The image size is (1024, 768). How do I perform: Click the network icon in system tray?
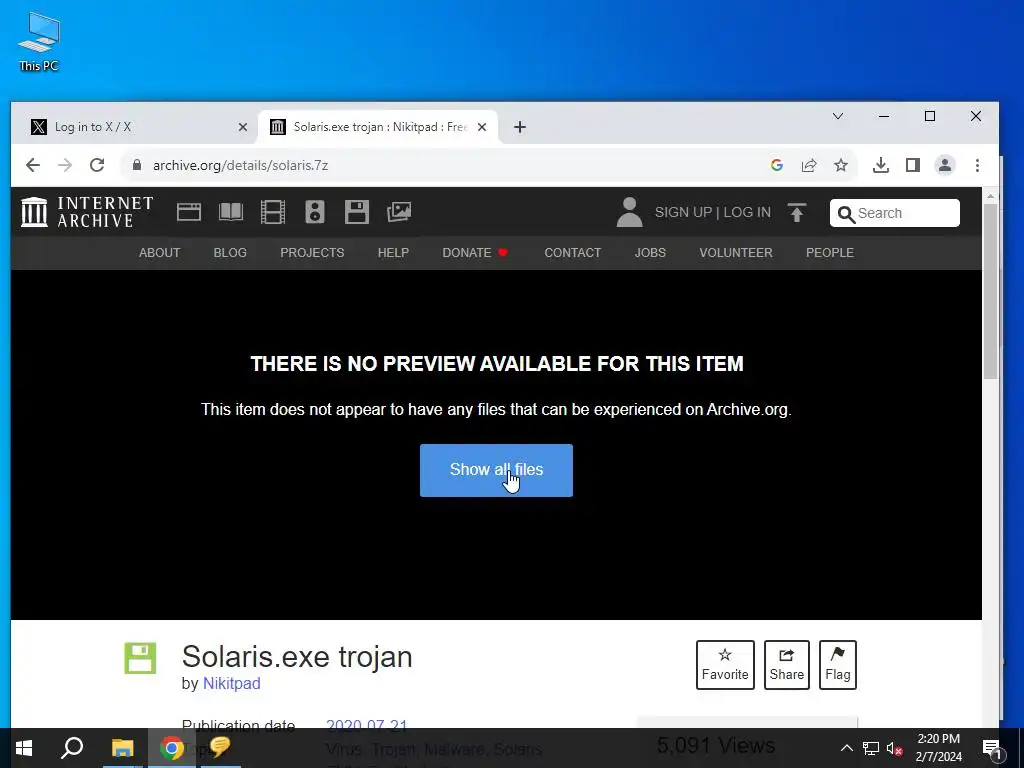pyautogui.click(x=871, y=748)
